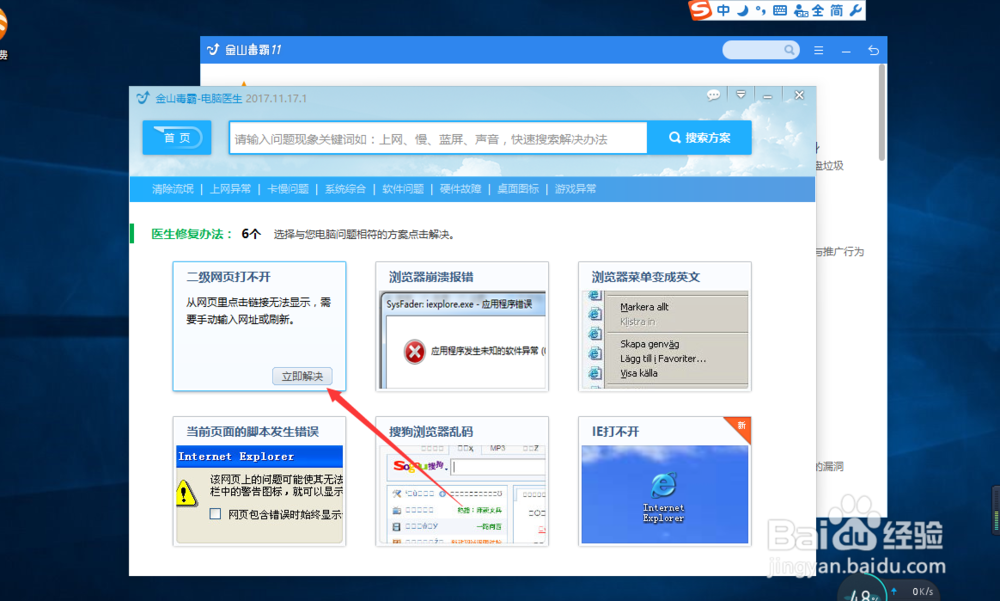Select the 二级网页打不开 card title
Viewport: 1000px width, 601px height.
coord(228,277)
